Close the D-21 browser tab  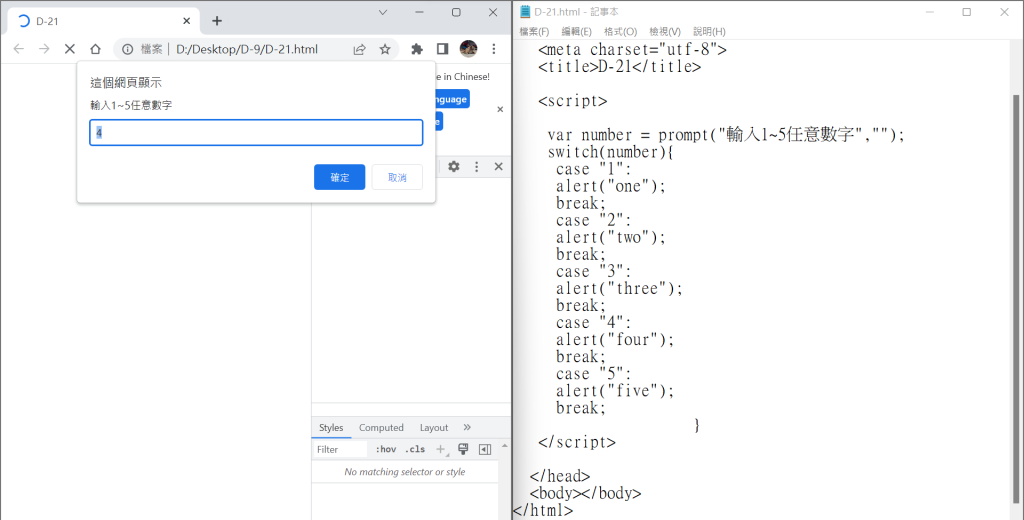(x=186, y=21)
